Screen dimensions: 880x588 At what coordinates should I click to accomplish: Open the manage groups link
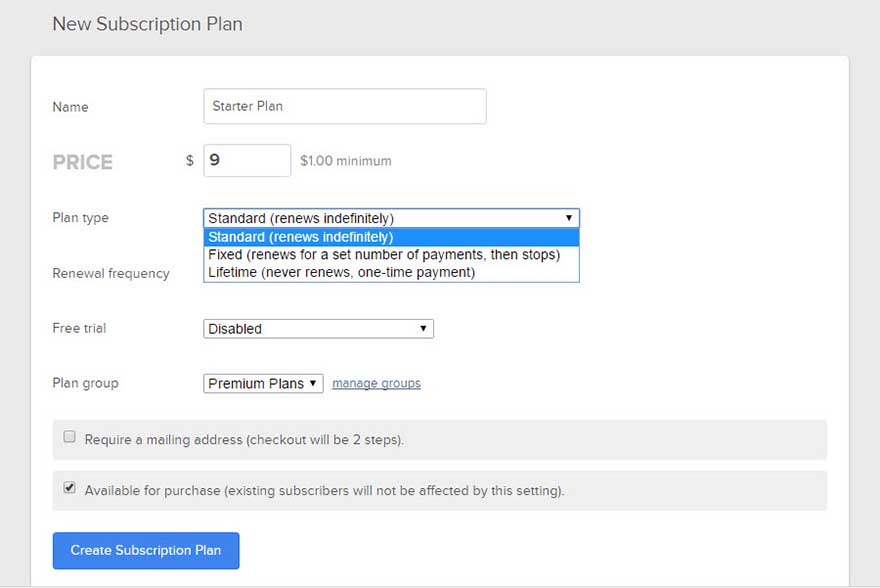point(376,383)
